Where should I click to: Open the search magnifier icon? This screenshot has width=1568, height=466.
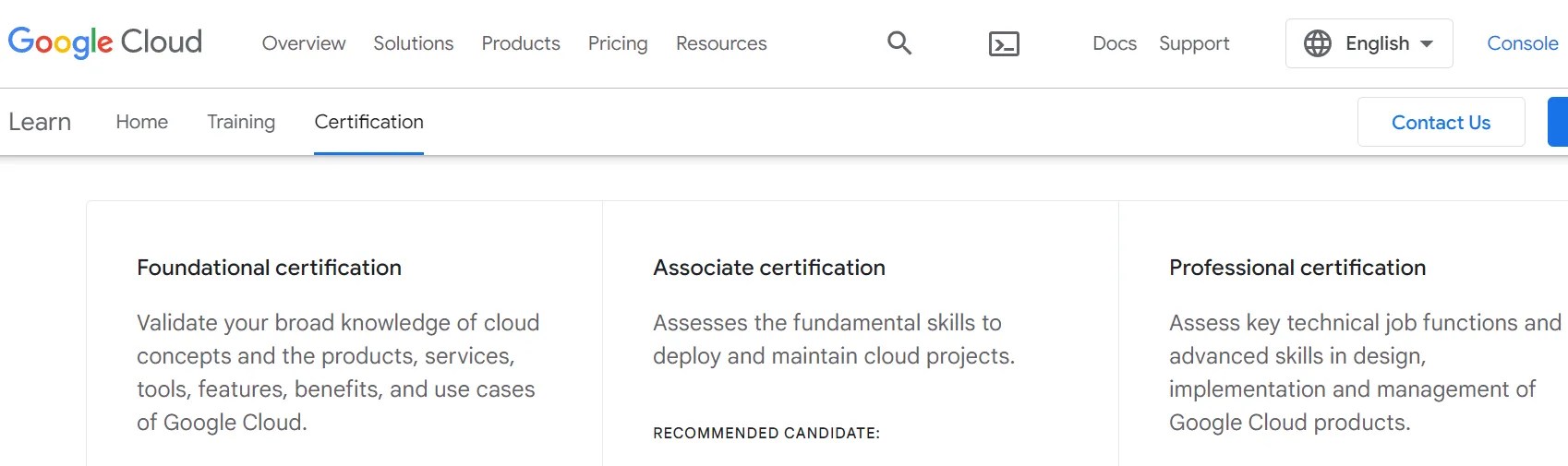click(899, 43)
